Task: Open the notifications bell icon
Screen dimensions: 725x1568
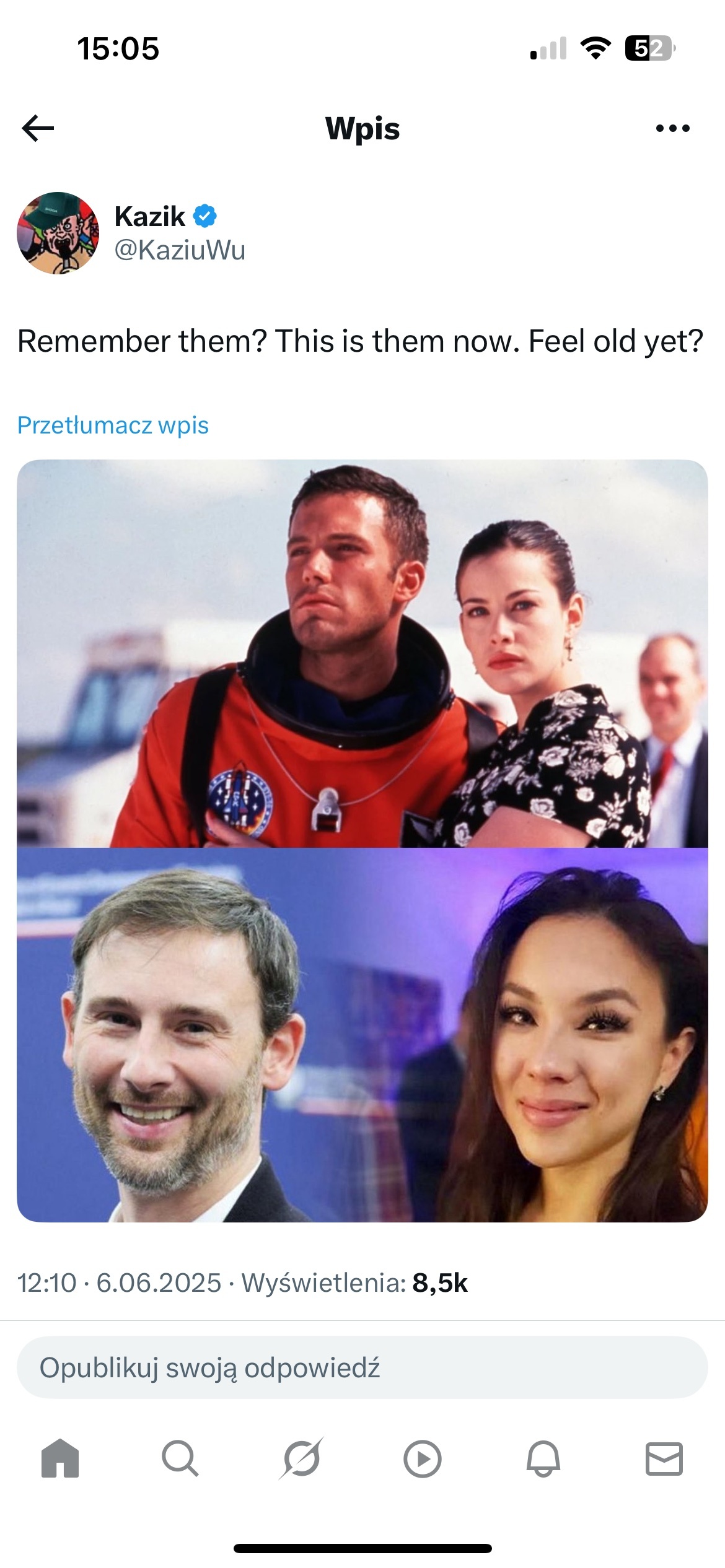Action: 543,1458
